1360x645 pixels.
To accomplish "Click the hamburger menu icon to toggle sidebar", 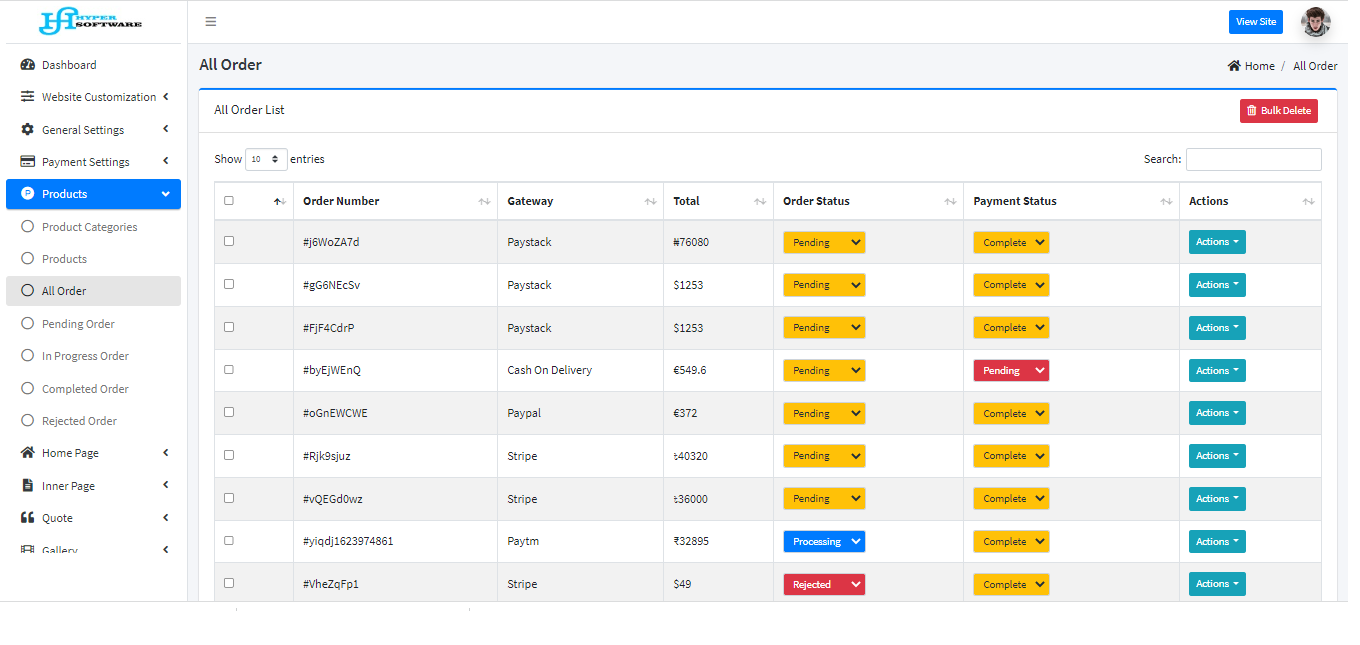I will [x=210, y=22].
